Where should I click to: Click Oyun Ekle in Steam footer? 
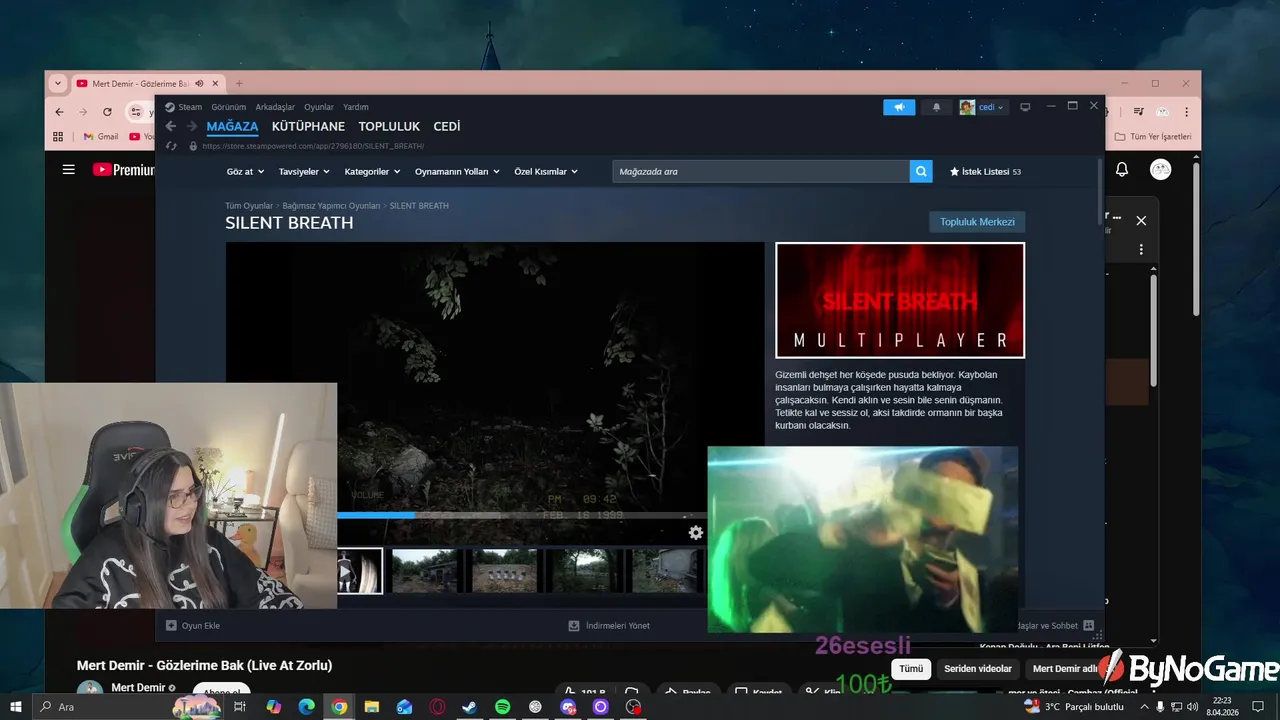[192, 626]
